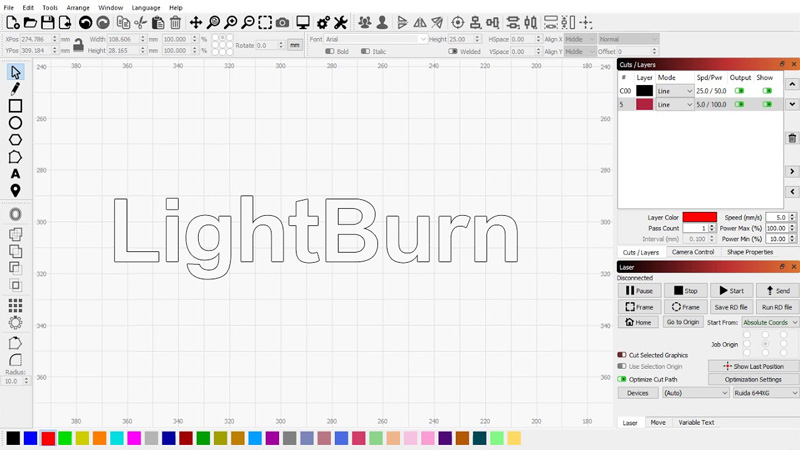Open the Arrange menu
This screenshot has width=800, height=450.
(77, 7)
